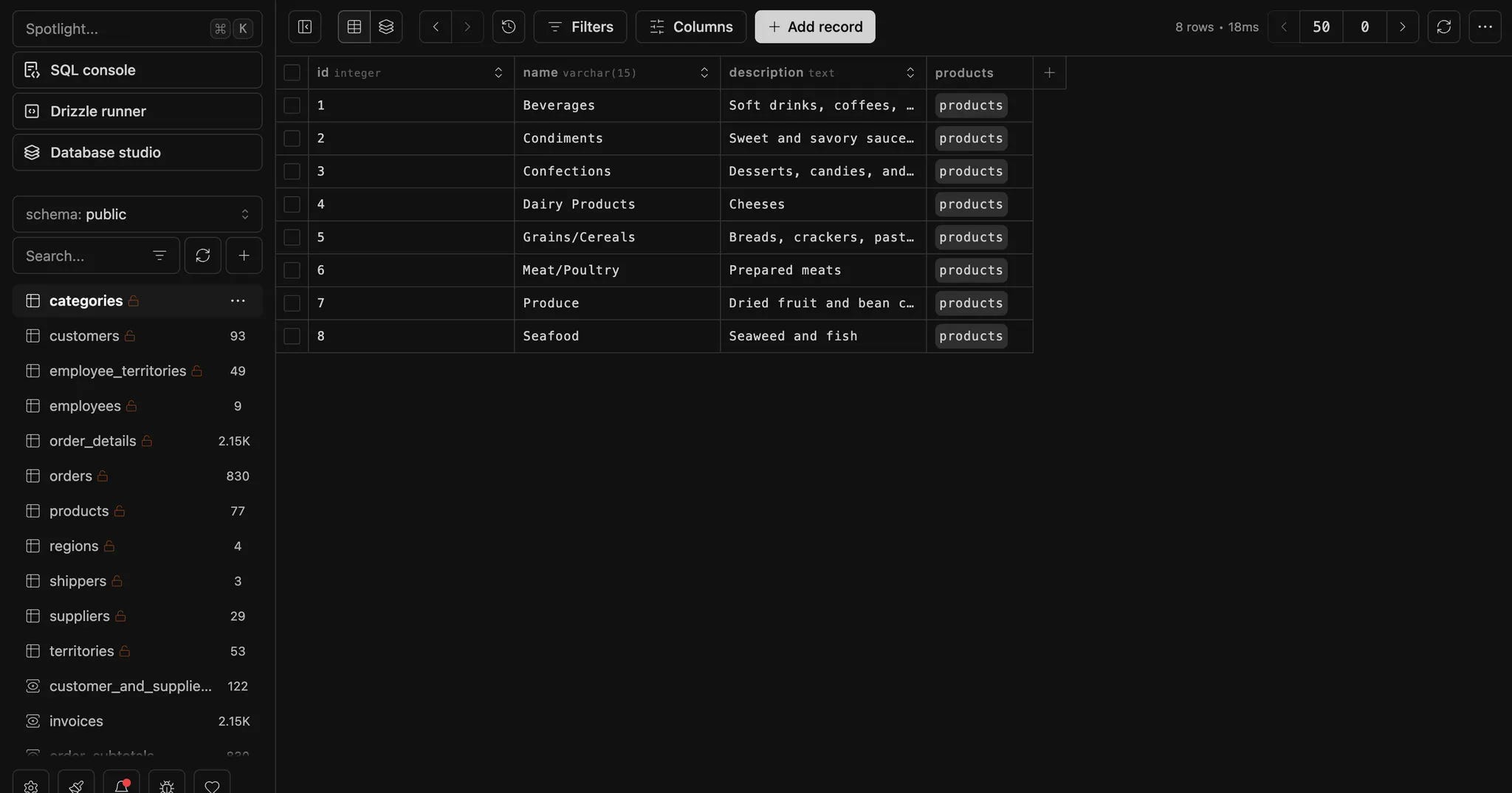The width and height of the screenshot is (1512, 793).
Task: Open the more options ellipsis in toolbar
Action: click(x=1485, y=27)
